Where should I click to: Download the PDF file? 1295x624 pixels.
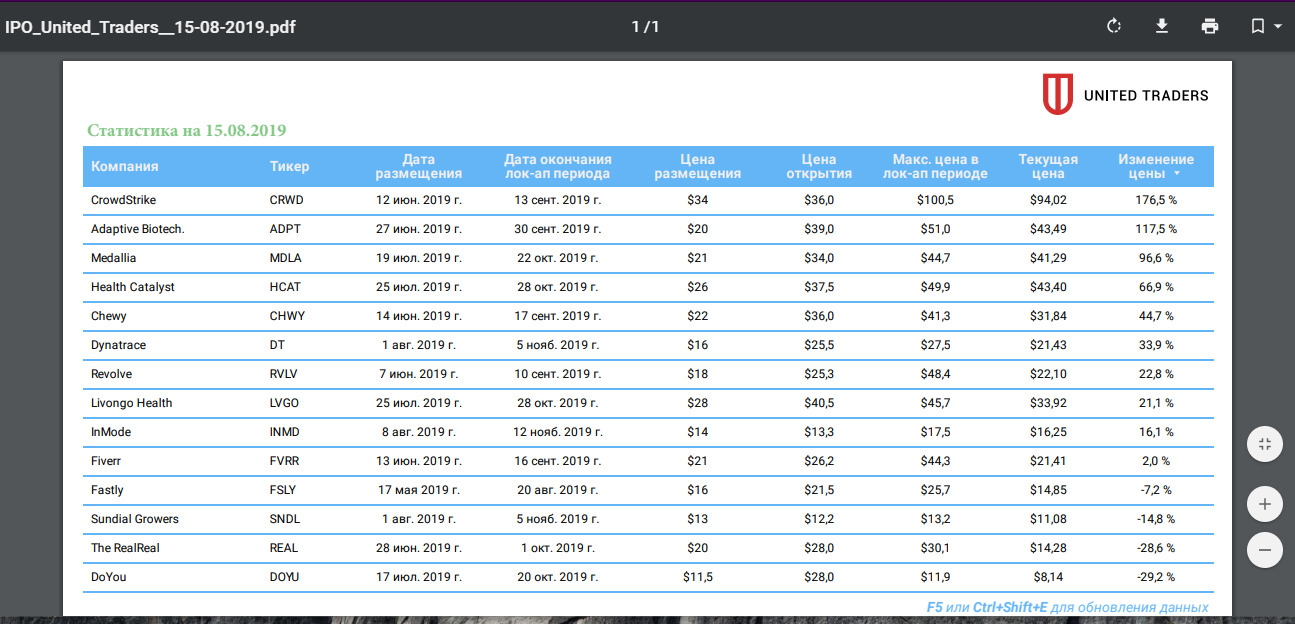click(x=1162, y=26)
